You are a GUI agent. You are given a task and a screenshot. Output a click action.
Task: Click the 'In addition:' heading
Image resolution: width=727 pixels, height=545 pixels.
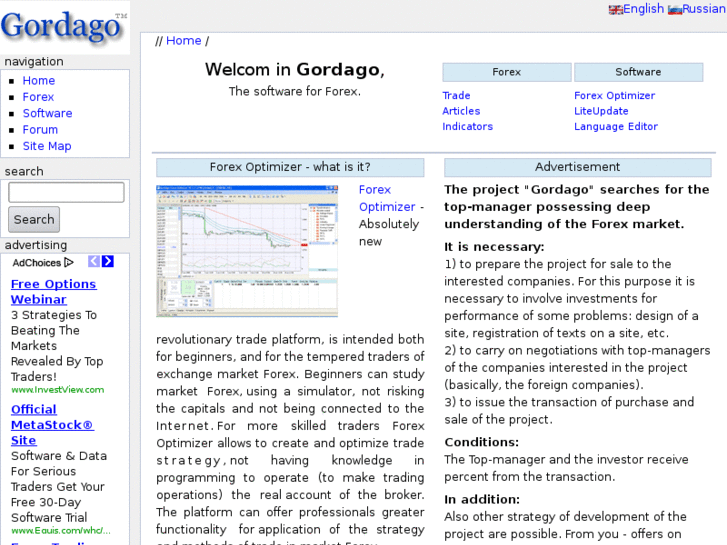(482, 500)
